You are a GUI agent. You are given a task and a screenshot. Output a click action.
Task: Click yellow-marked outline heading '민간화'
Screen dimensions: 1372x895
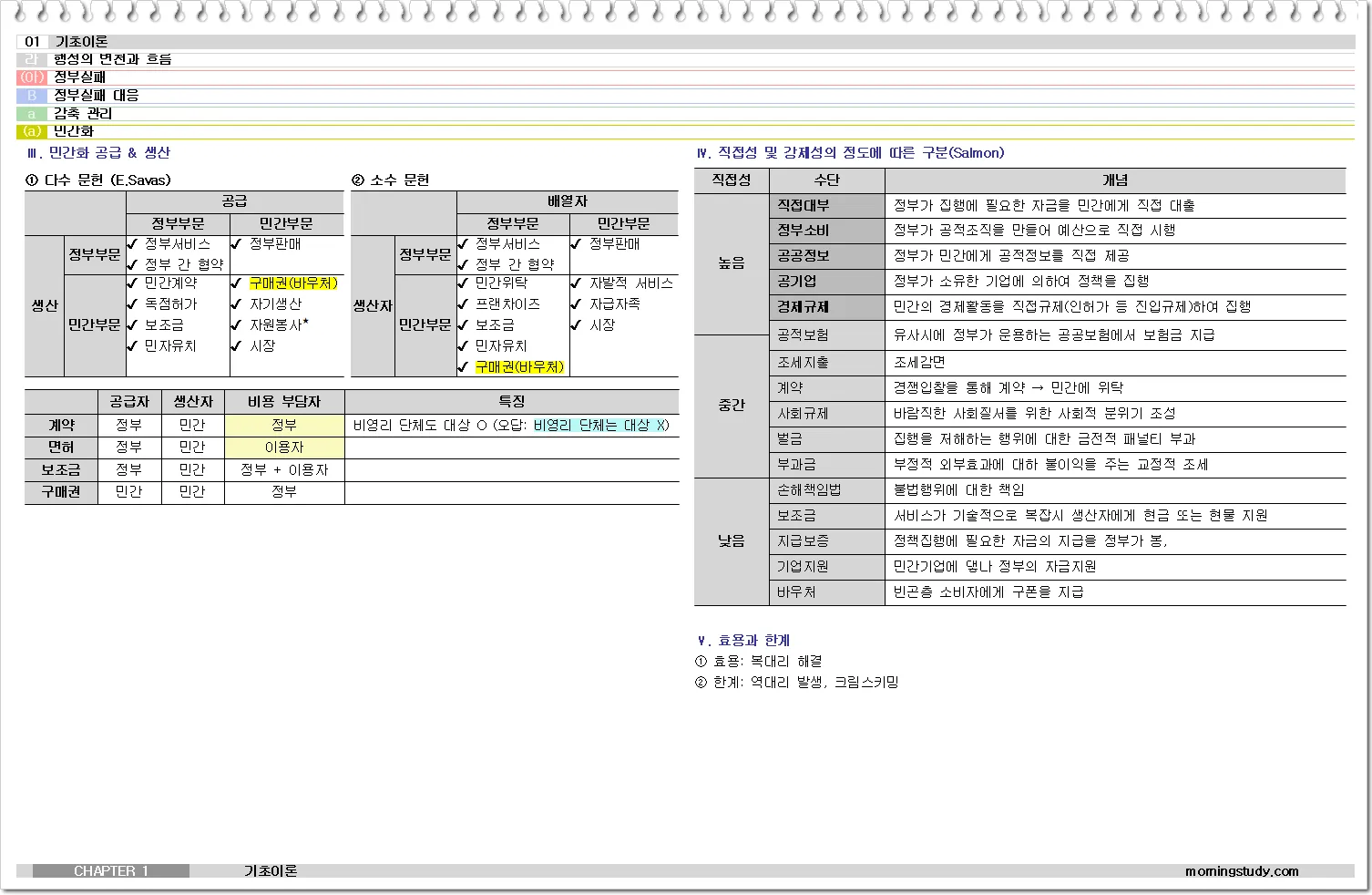point(74,131)
